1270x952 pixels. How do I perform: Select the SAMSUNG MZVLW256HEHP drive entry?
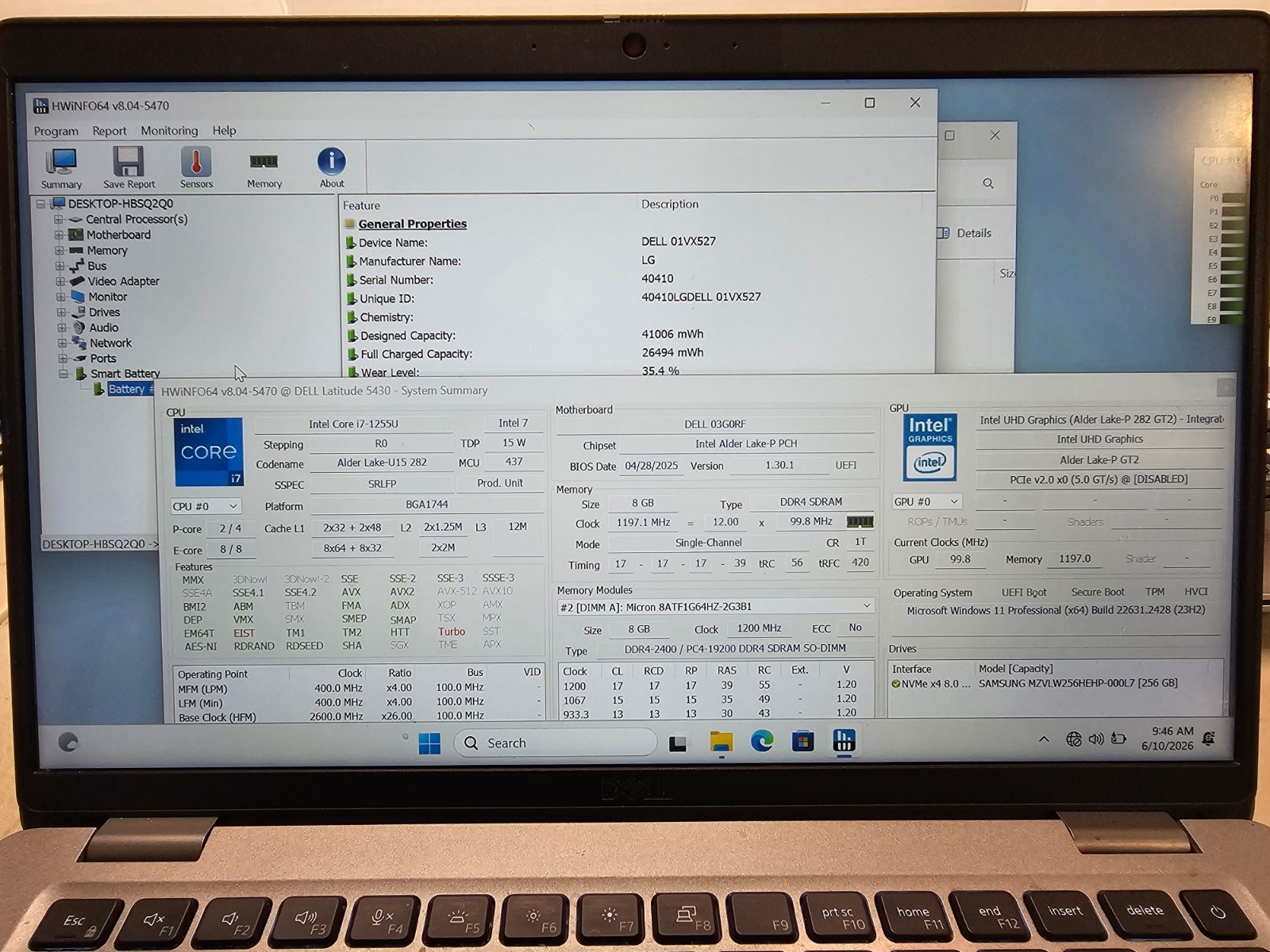coord(1078,683)
